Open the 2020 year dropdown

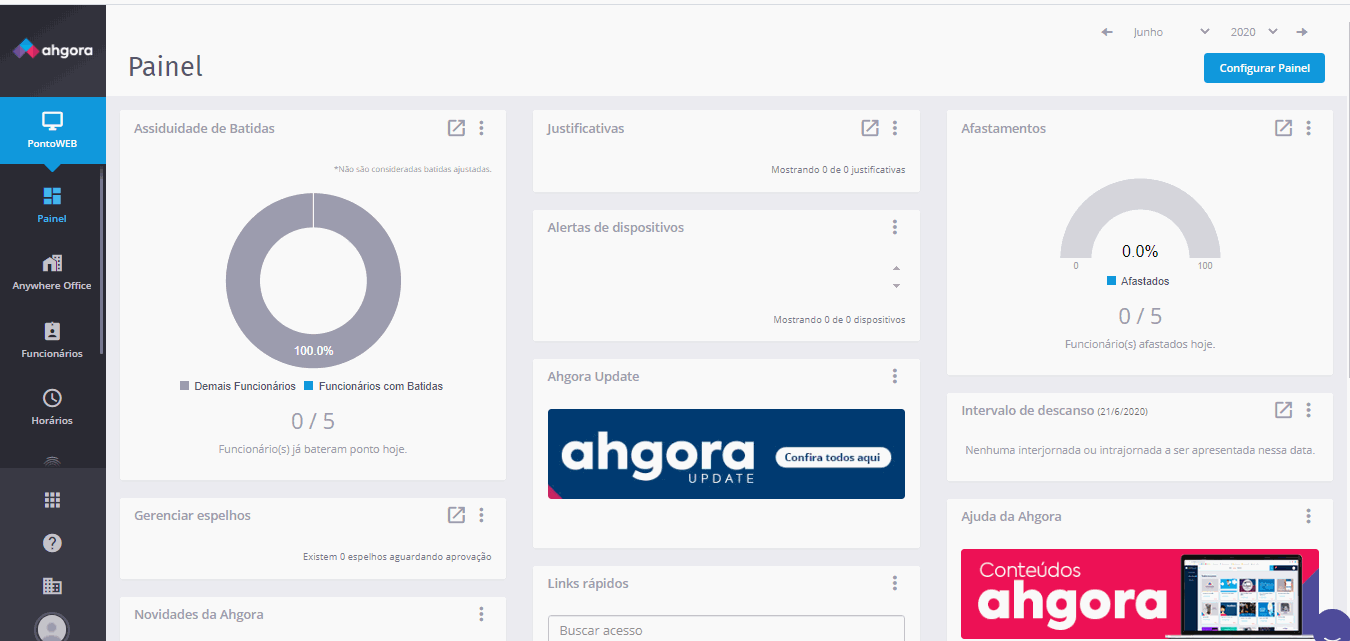1254,32
